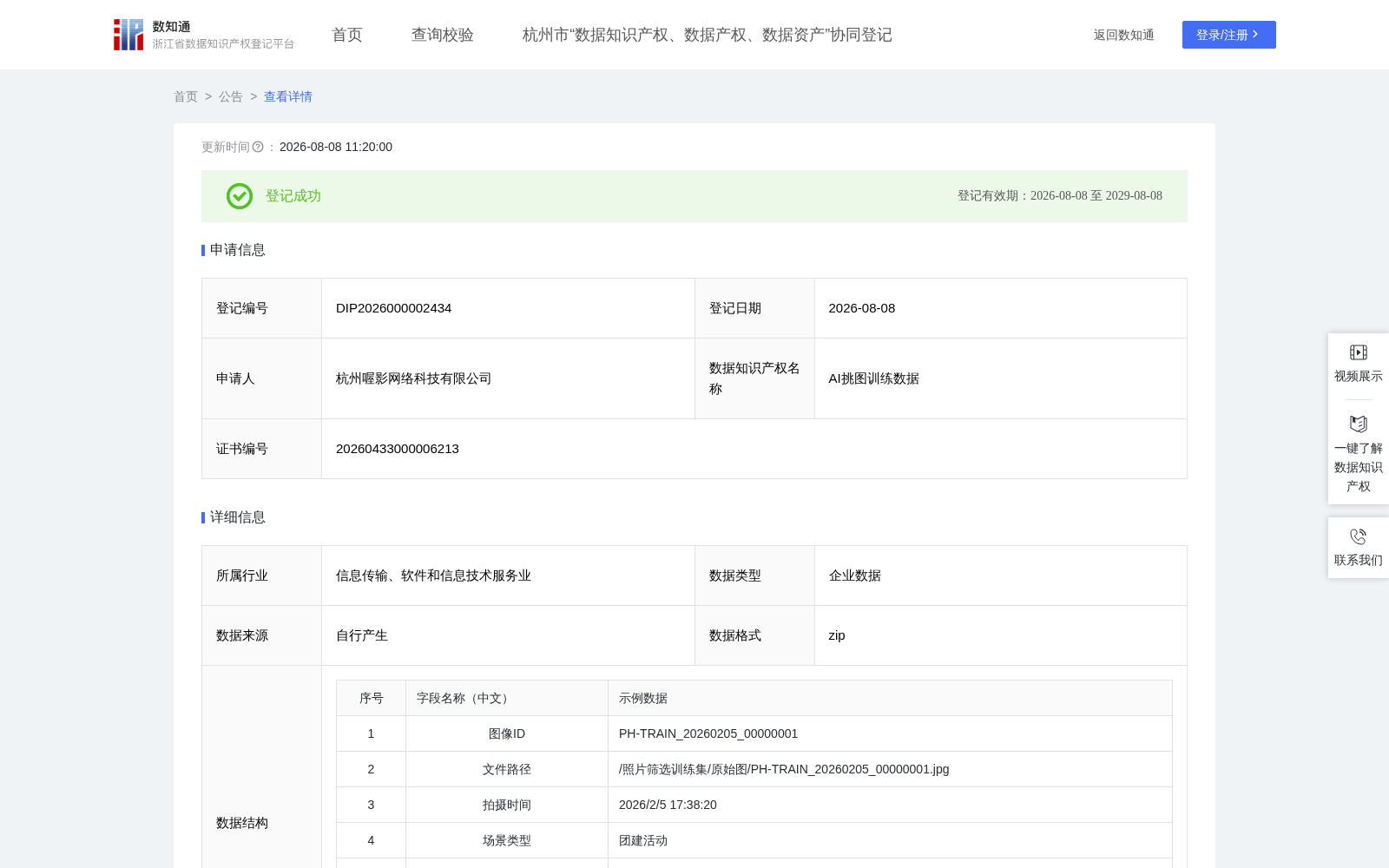1389x868 pixels.
Task: Select registration number DIP2026000002434
Action: [x=394, y=308]
